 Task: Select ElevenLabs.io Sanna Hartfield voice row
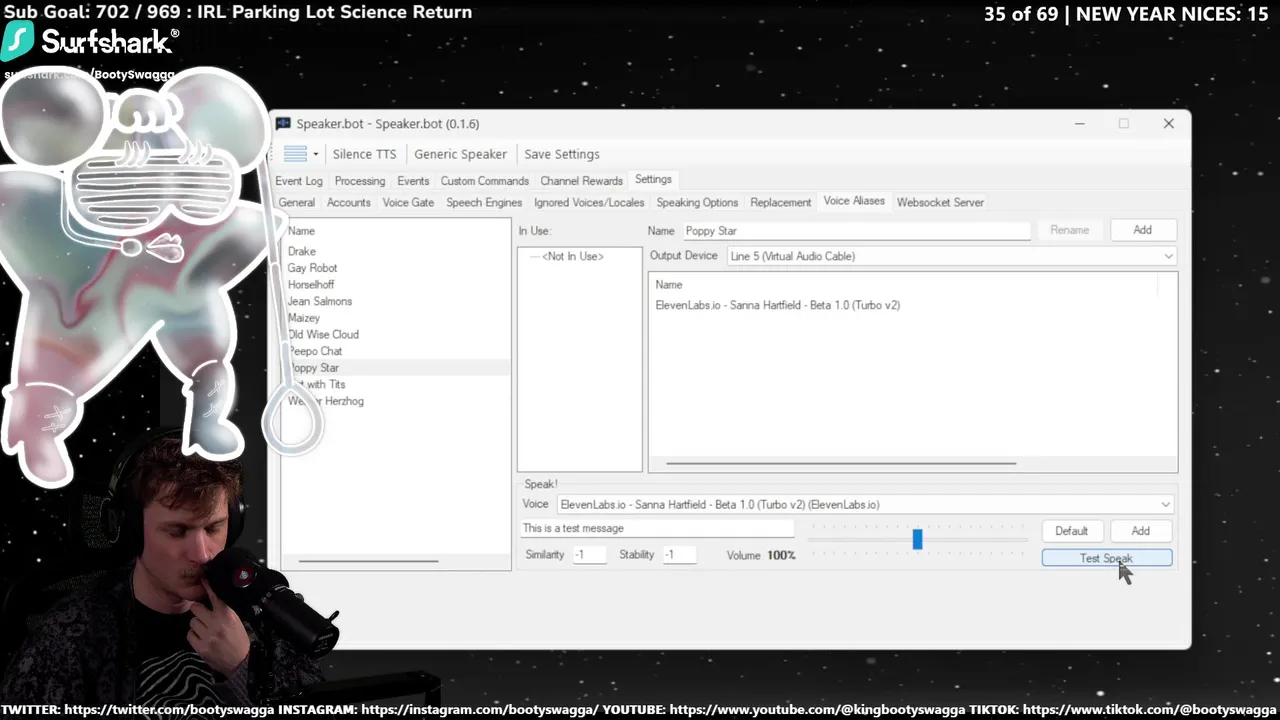(777, 305)
